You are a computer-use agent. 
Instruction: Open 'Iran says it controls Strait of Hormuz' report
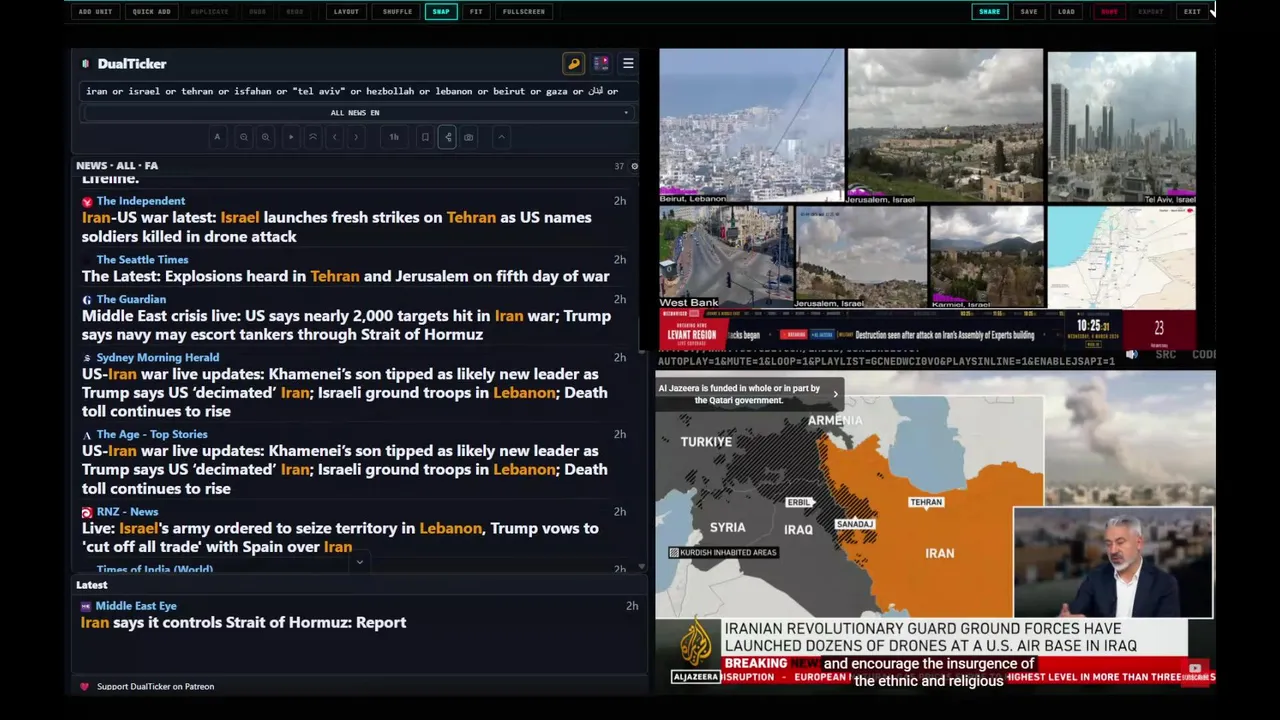[x=243, y=622]
